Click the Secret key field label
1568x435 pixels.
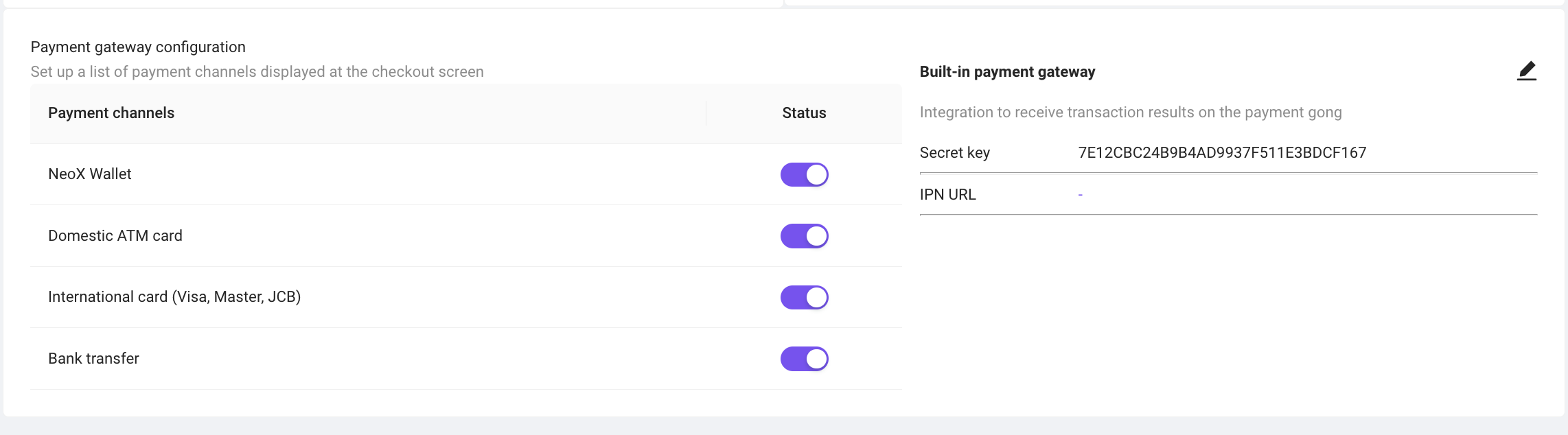[x=954, y=153]
